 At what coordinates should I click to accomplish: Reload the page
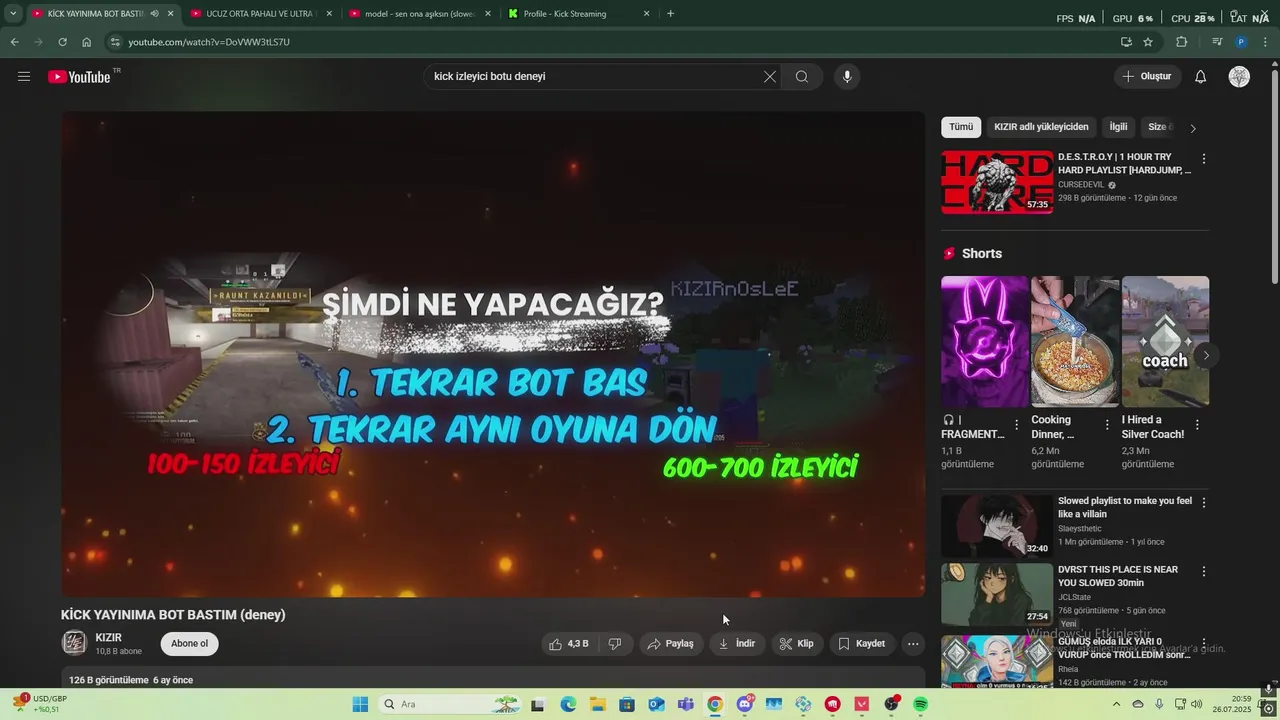tap(62, 42)
